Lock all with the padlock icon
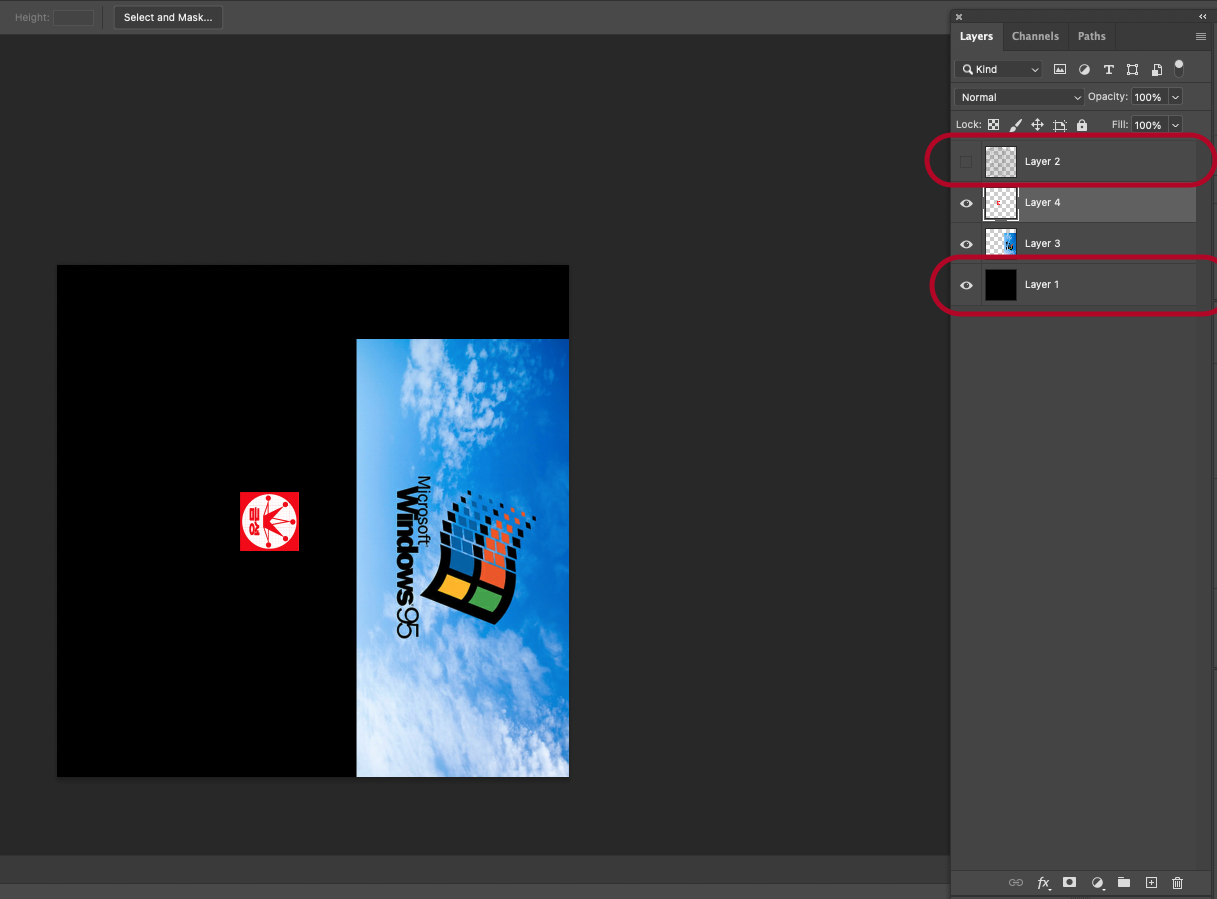Screen dimensions: 1217x899 point(1082,125)
